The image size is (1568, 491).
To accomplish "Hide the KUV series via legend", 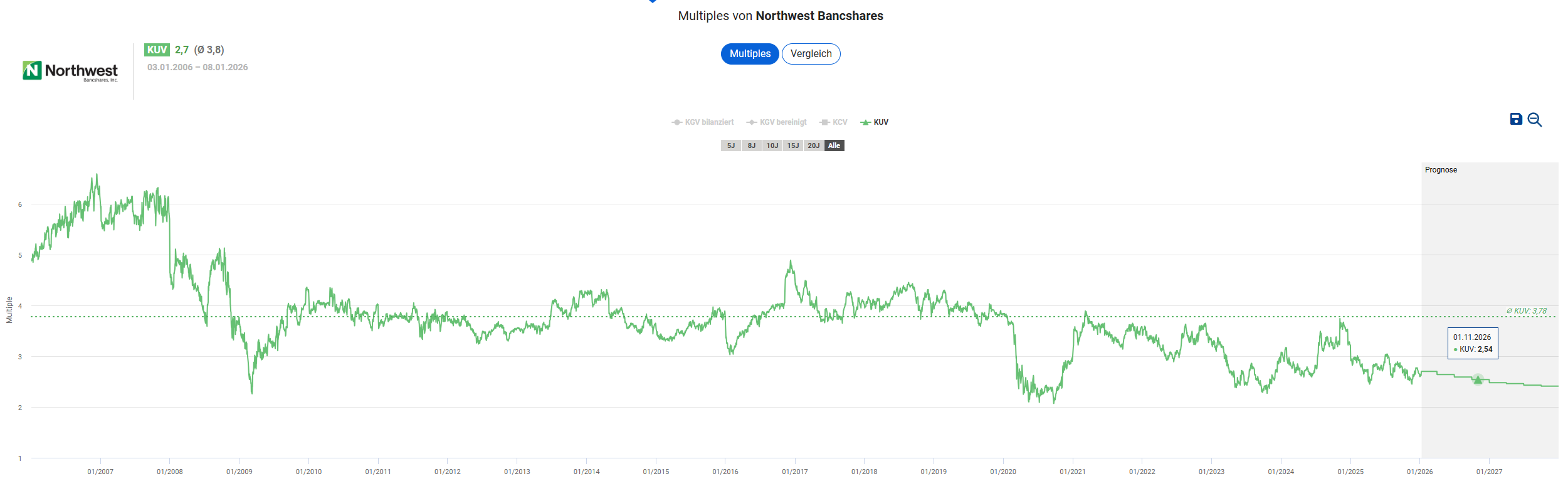I will point(875,122).
